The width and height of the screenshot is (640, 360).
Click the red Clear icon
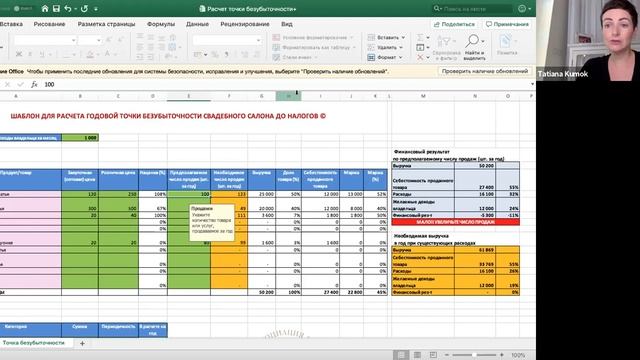pyautogui.click(x=420, y=58)
